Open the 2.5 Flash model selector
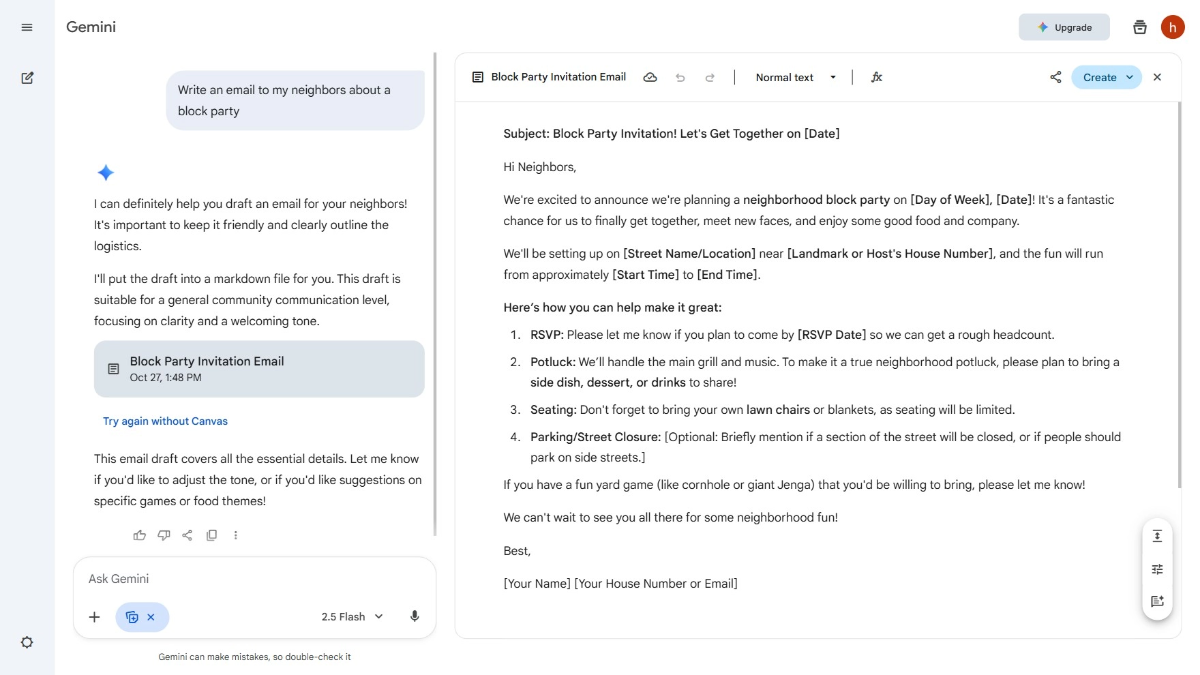Screen dimensions: 1200x675 pos(352,617)
